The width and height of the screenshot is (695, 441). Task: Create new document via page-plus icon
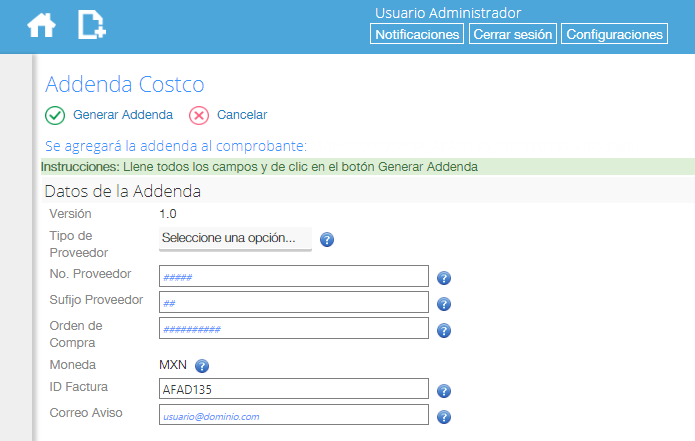pyautogui.click(x=92, y=25)
